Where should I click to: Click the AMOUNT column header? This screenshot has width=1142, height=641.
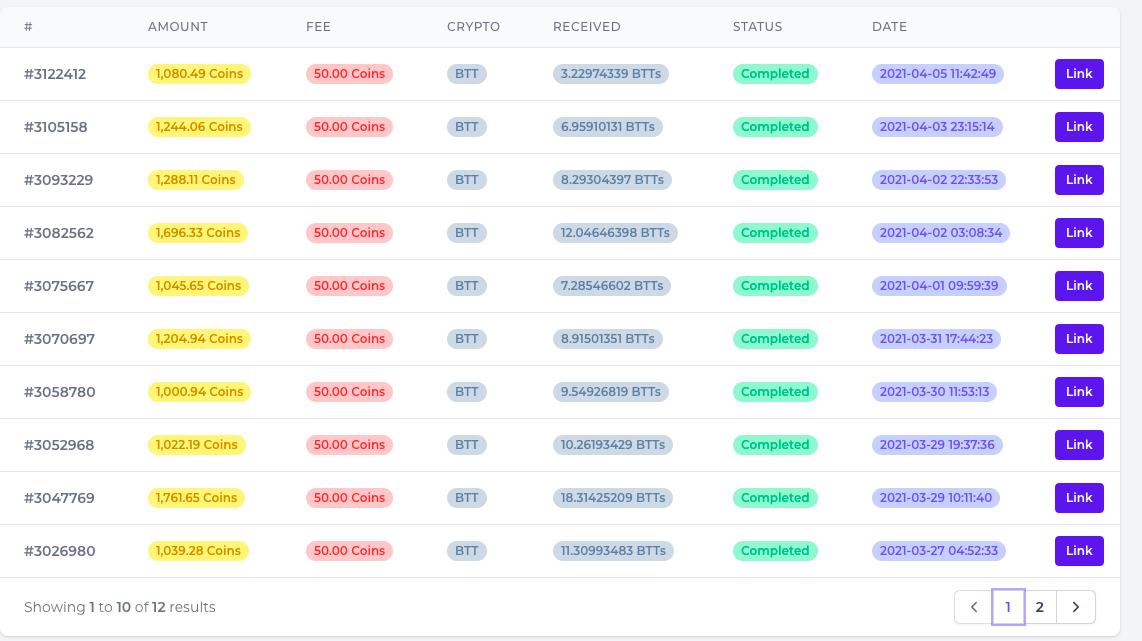(177, 27)
